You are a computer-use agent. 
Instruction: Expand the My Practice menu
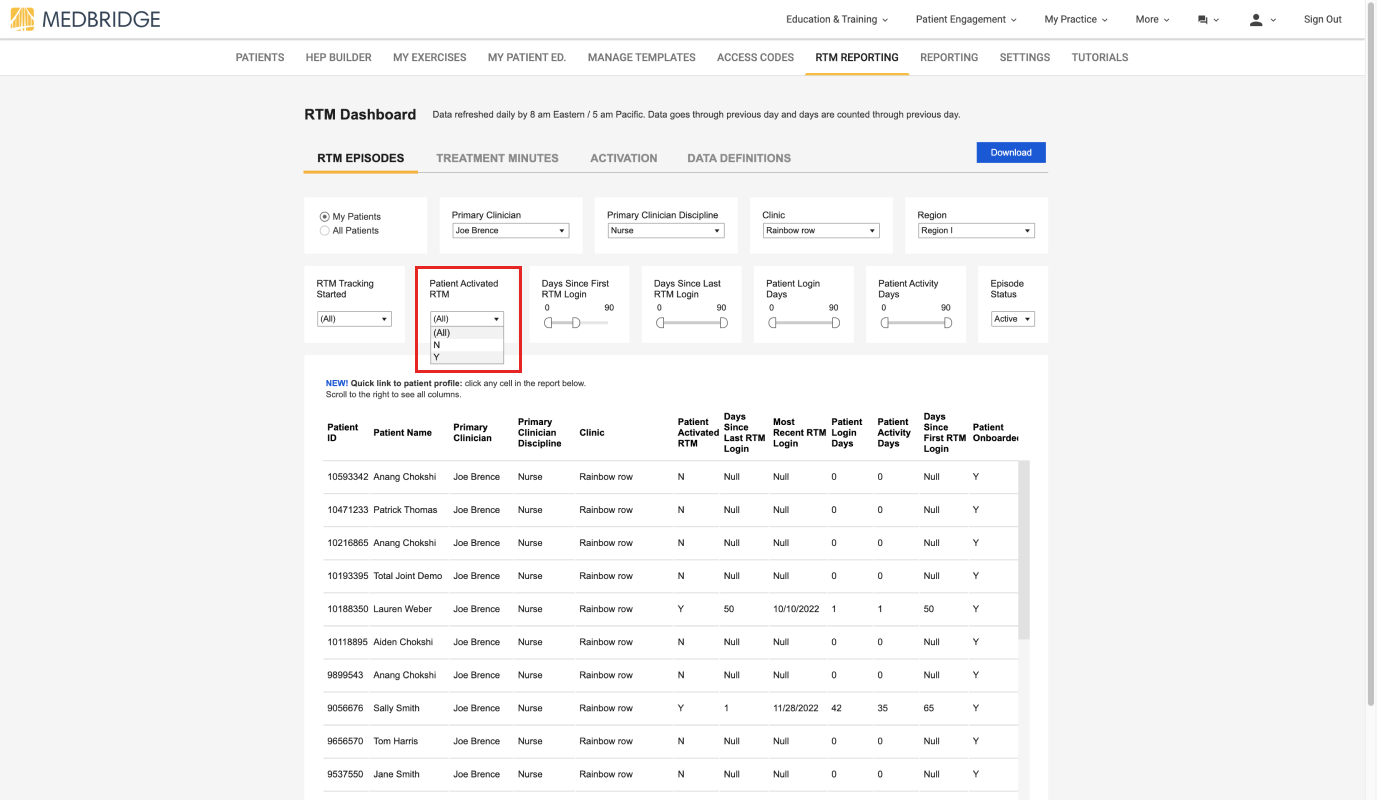coord(1076,19)
